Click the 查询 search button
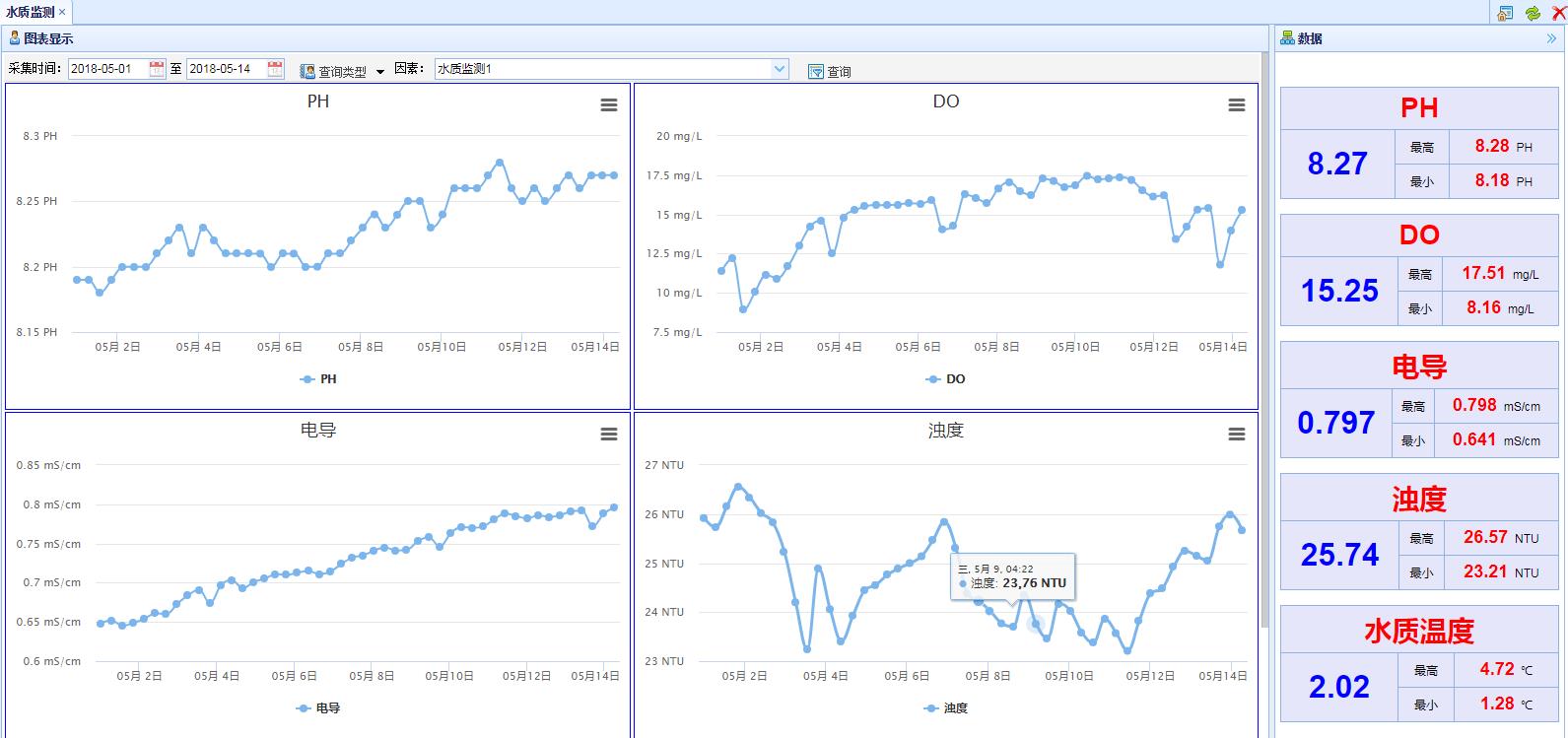Viewport: 1568px width, 738px height. pos(830,71)
